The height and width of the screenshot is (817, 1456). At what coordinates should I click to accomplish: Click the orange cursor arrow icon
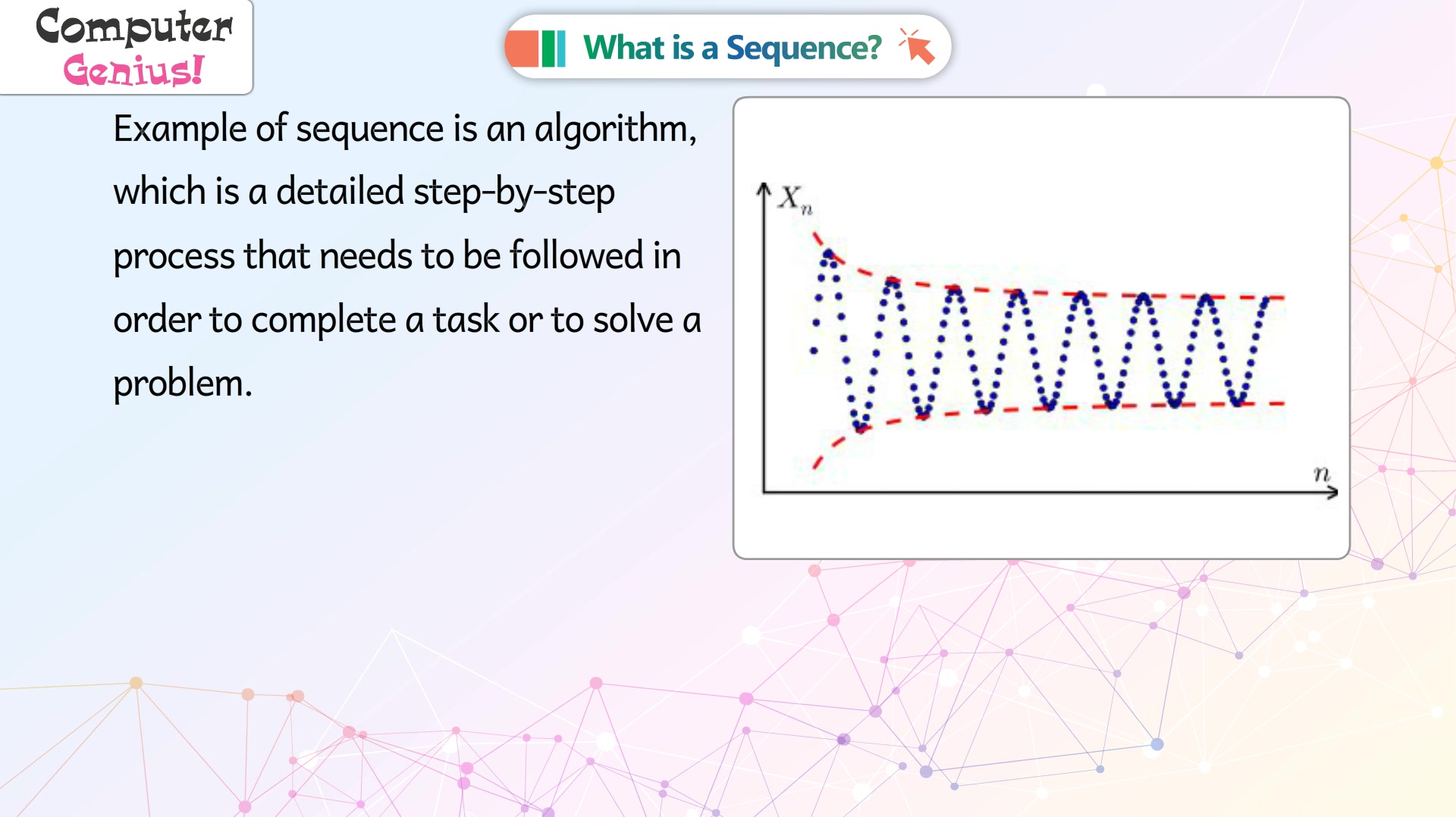917,46
